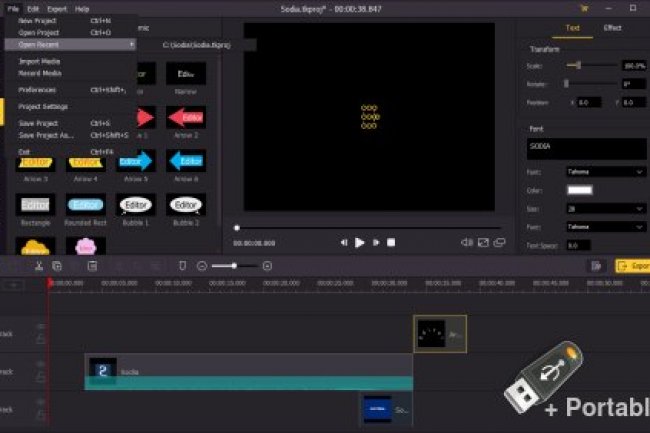This screenshot has height=433, width=650.
Task: Step back one frame in the preview
Action: pos(344,242)
